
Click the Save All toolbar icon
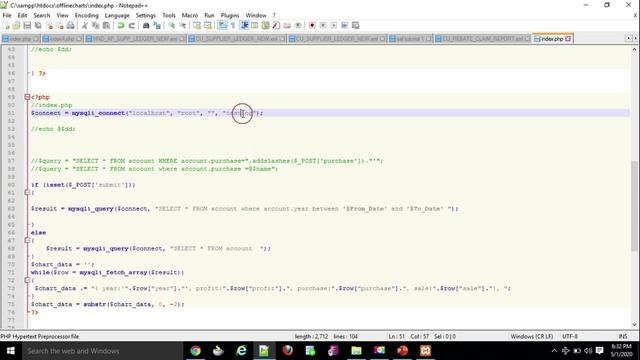(38, 26)
